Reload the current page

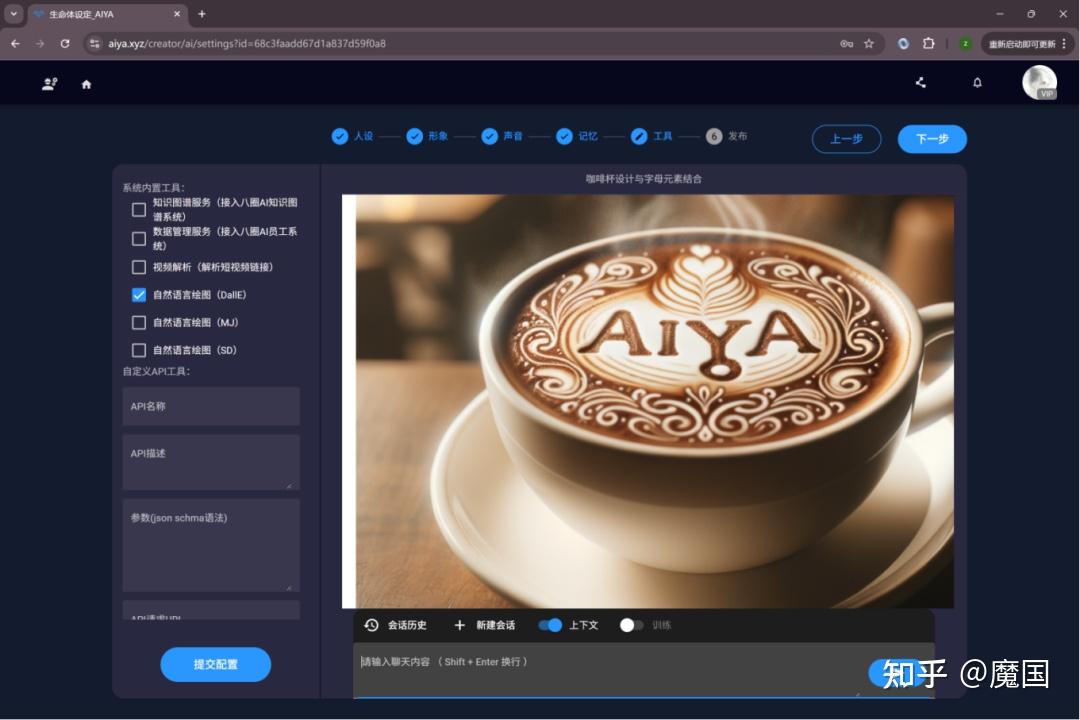65,43
